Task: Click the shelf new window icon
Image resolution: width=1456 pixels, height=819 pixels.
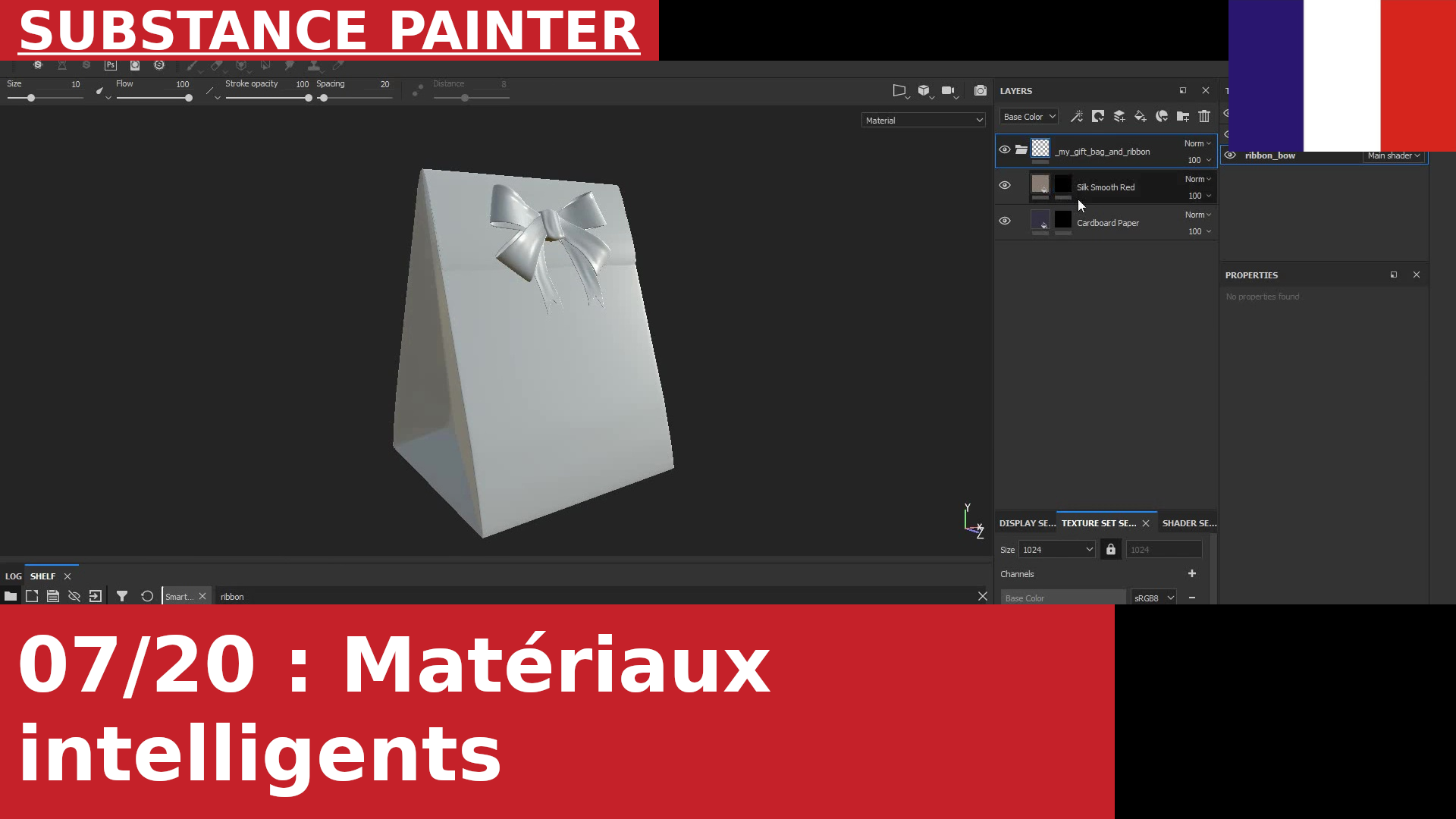Action: tap(32, 596)
